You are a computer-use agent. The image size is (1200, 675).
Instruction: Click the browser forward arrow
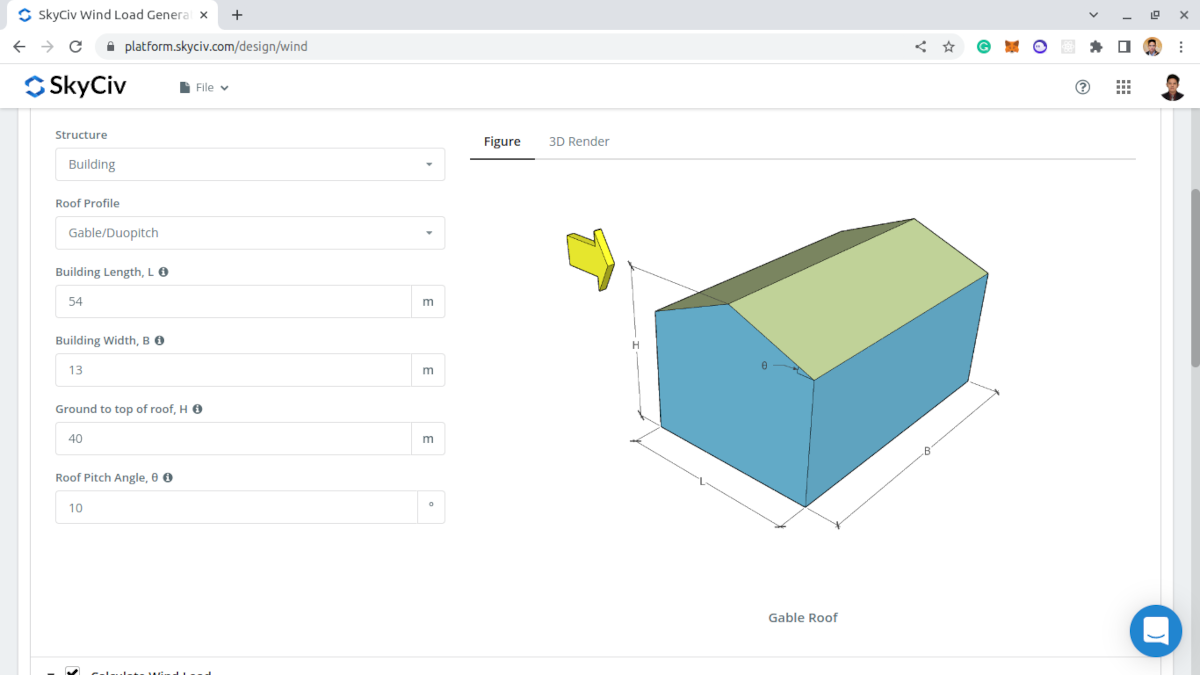(47, 46)
